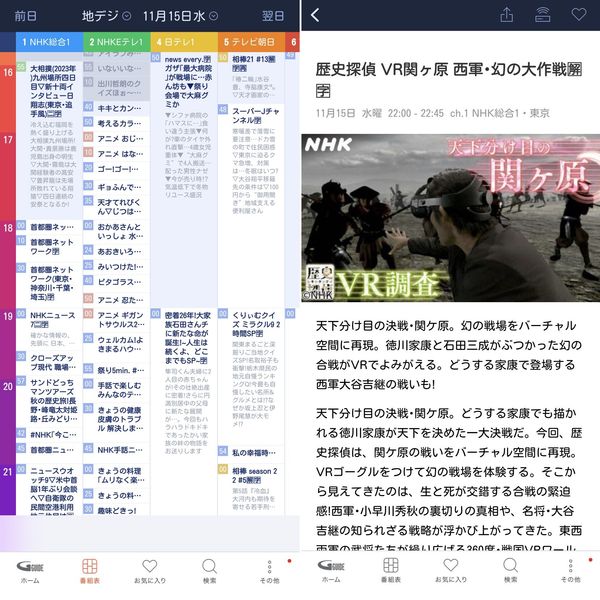
Task: Go to next day with 翌日
Action: (x=273, y=16)
